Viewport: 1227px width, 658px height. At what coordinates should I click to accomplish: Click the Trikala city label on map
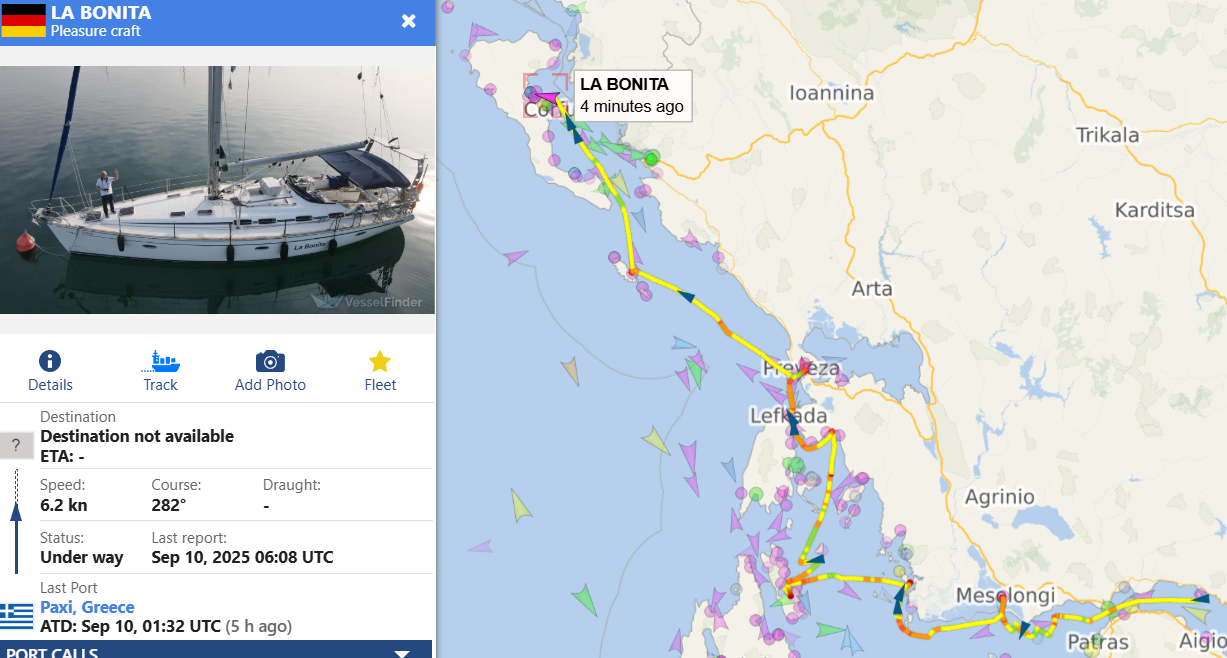[1107, 135]
